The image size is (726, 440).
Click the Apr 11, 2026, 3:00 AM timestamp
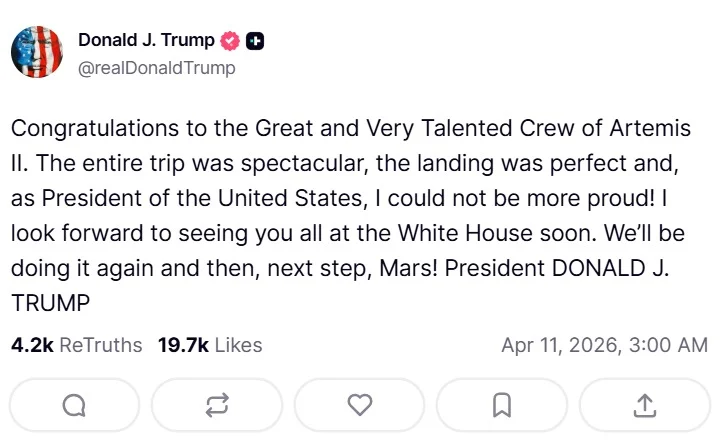[604, 345]
